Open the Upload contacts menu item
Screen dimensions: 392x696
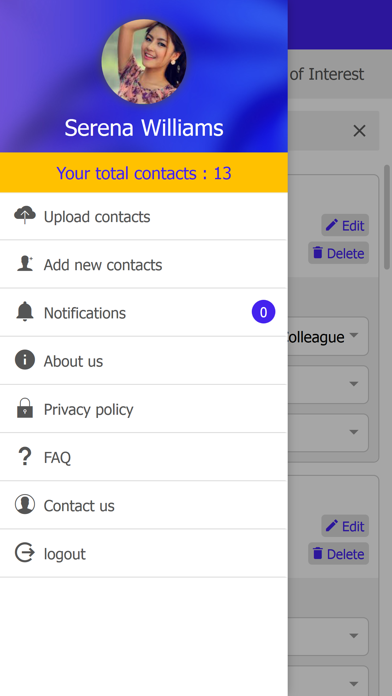point(143,217)
